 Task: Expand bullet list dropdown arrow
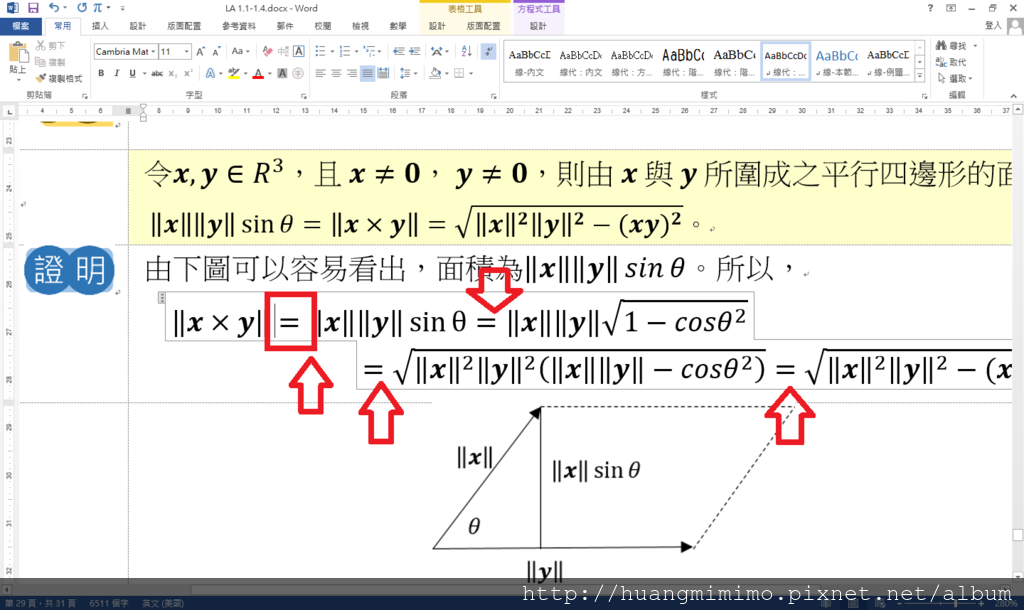(332, 52)
